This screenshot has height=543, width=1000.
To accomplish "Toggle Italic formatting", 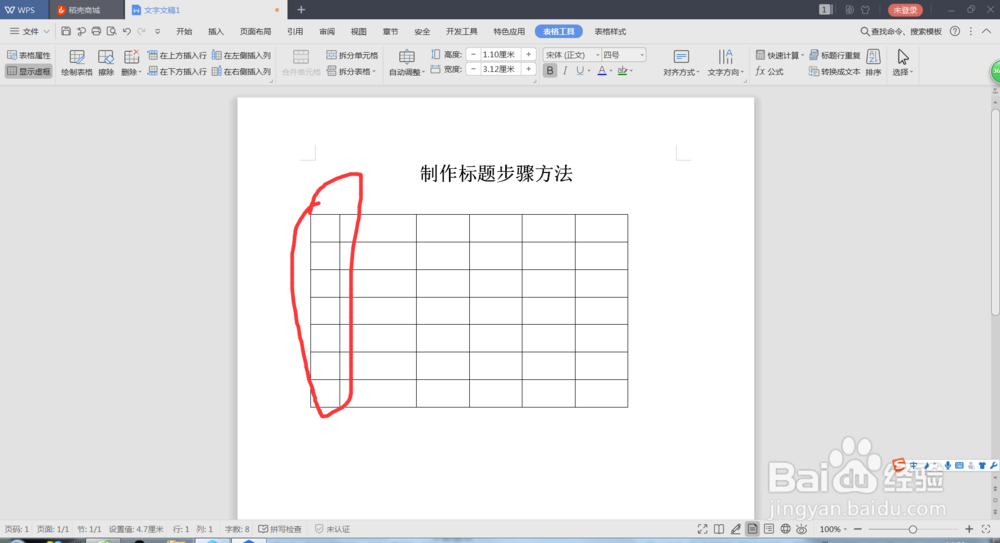I will click(x=565, y=71).
